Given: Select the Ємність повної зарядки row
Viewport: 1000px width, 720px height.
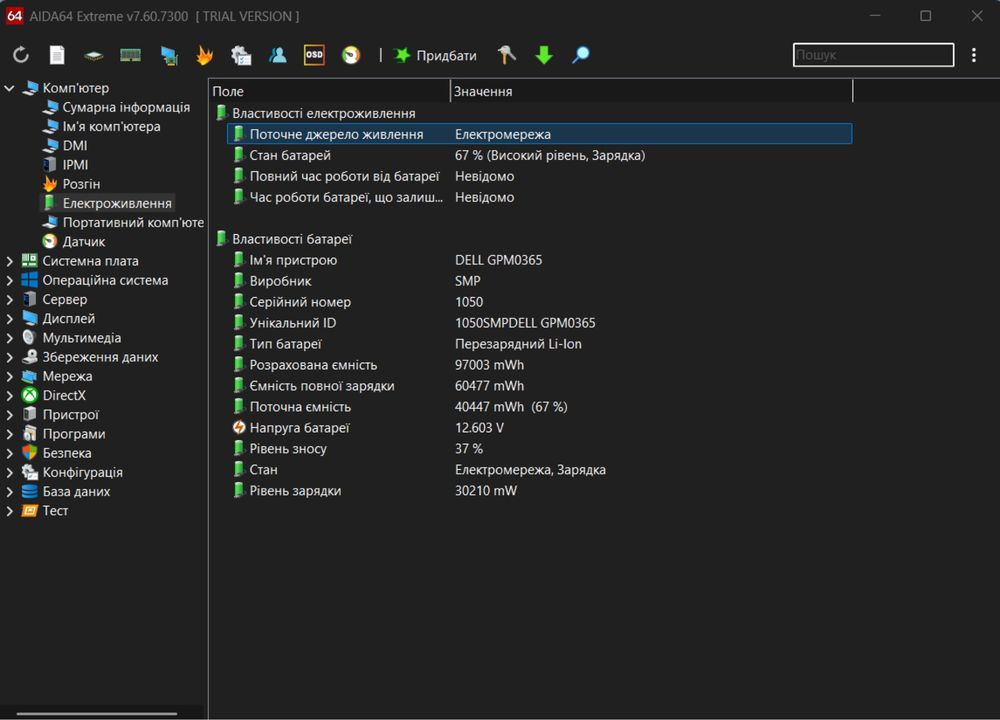Looking at the screenshot, I should [x=540, y=386].
